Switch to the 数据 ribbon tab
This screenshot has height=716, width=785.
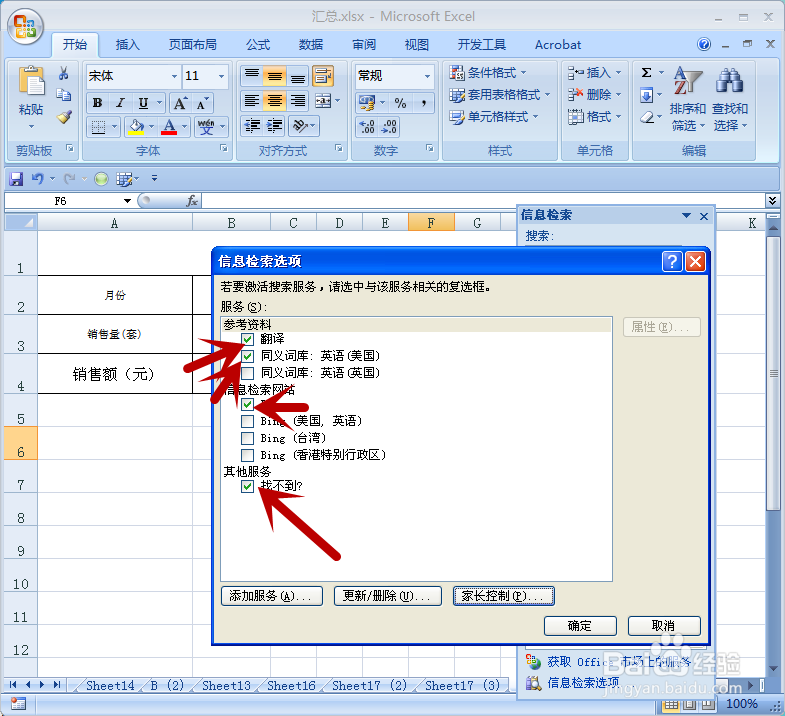(311, 45)
